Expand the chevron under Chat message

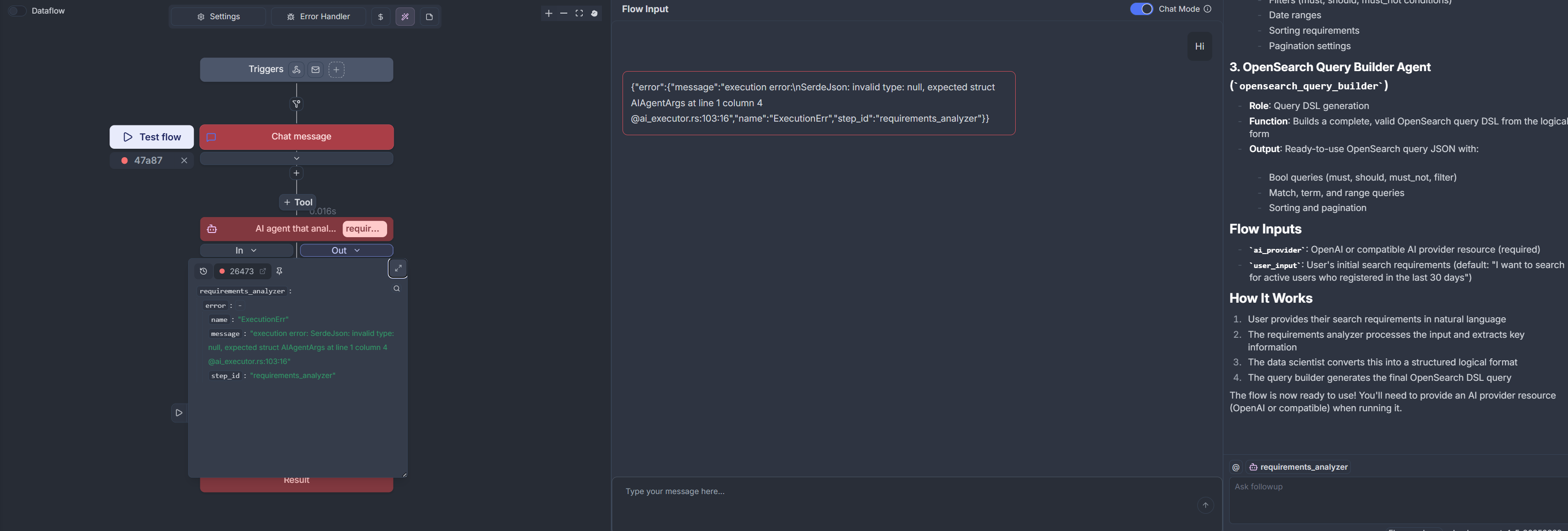[296, 159]
